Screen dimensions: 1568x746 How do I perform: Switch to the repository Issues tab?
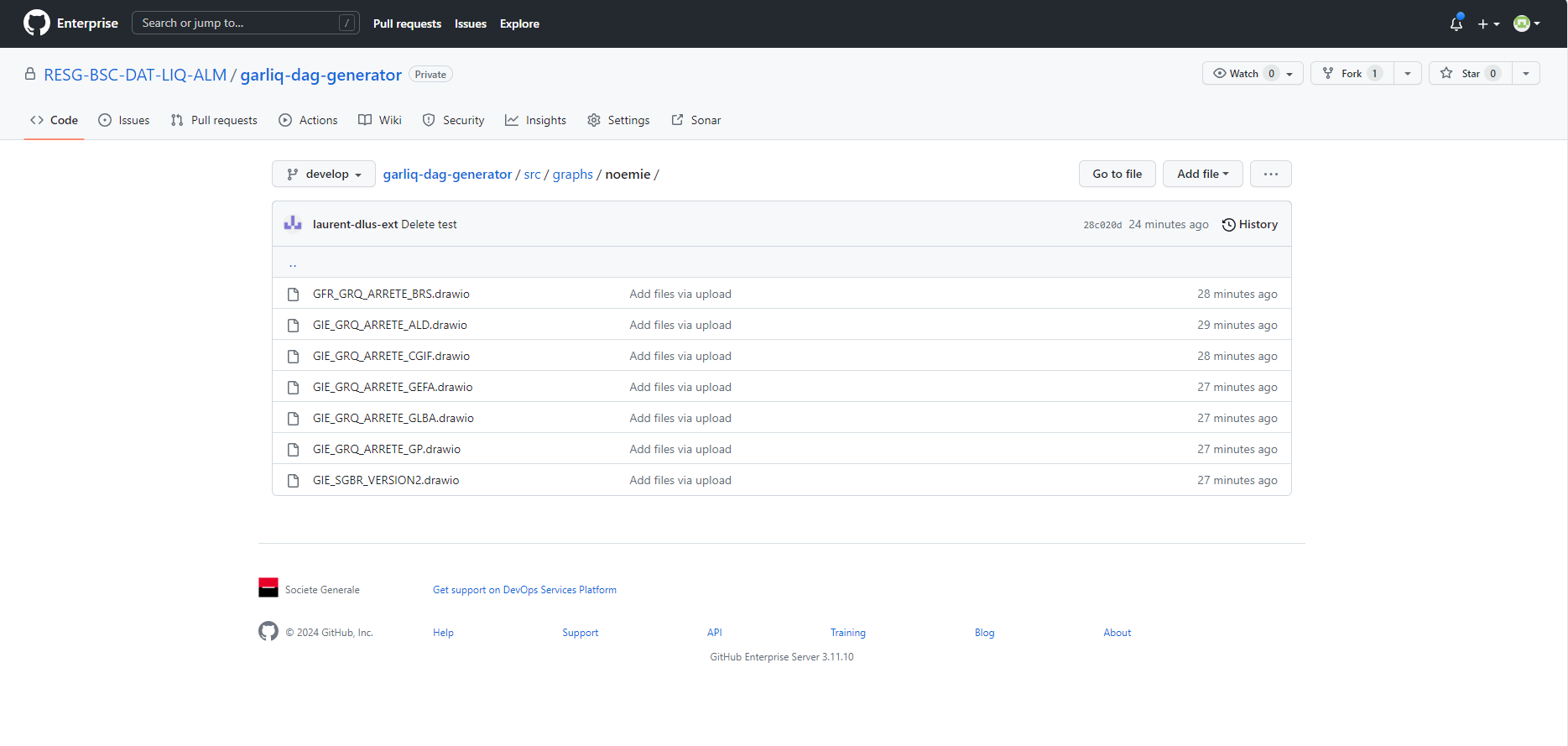pos(124,120)
